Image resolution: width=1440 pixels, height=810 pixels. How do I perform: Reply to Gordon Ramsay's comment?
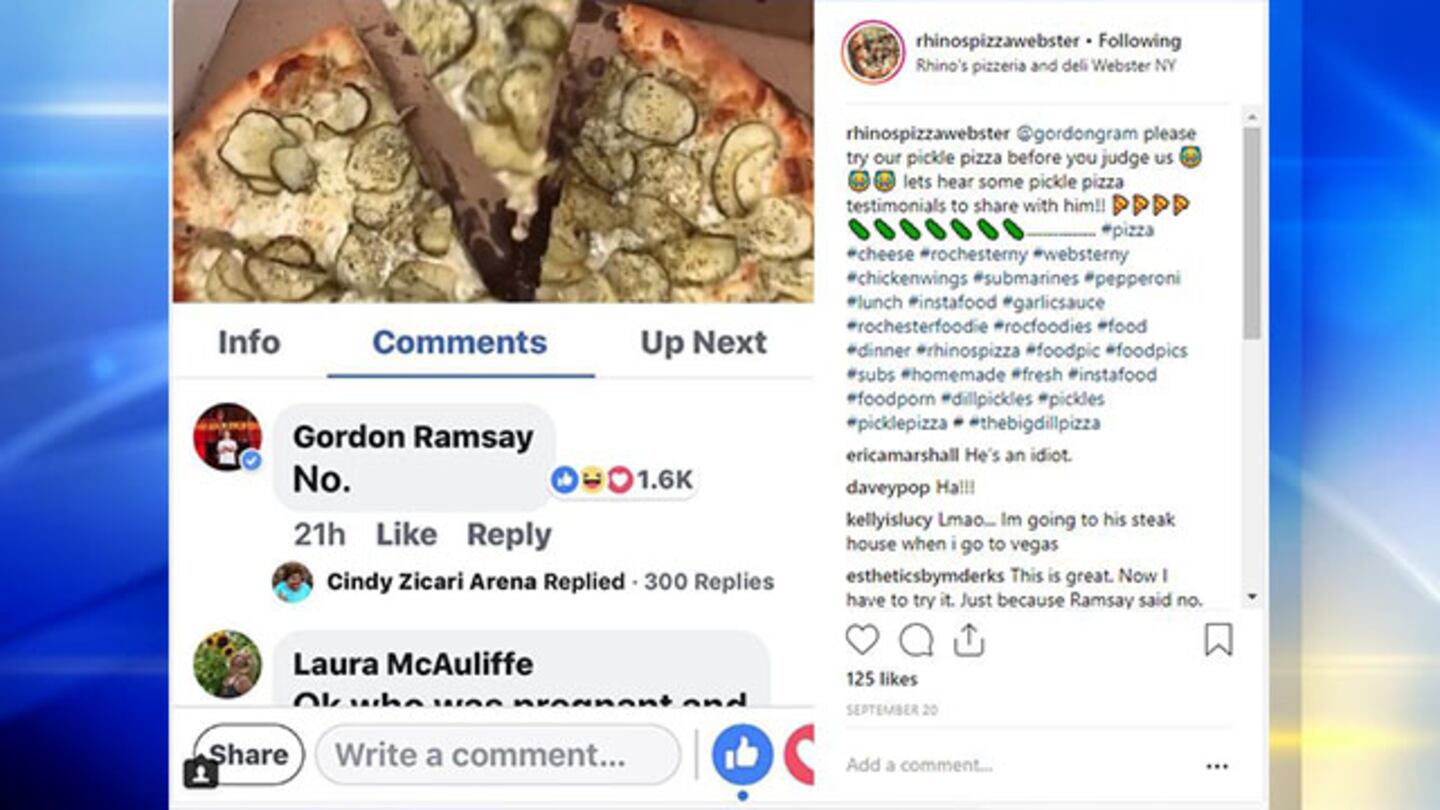point(509,535)
